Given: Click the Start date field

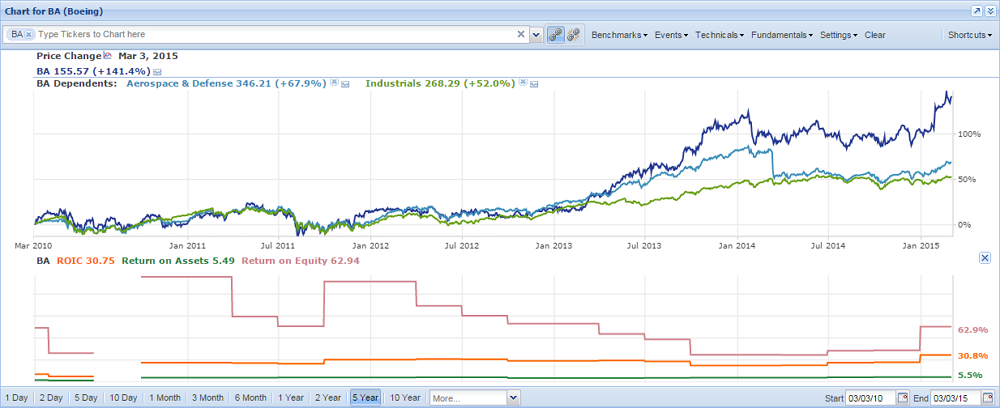Looking at the screenshot, I should point(871,398).
